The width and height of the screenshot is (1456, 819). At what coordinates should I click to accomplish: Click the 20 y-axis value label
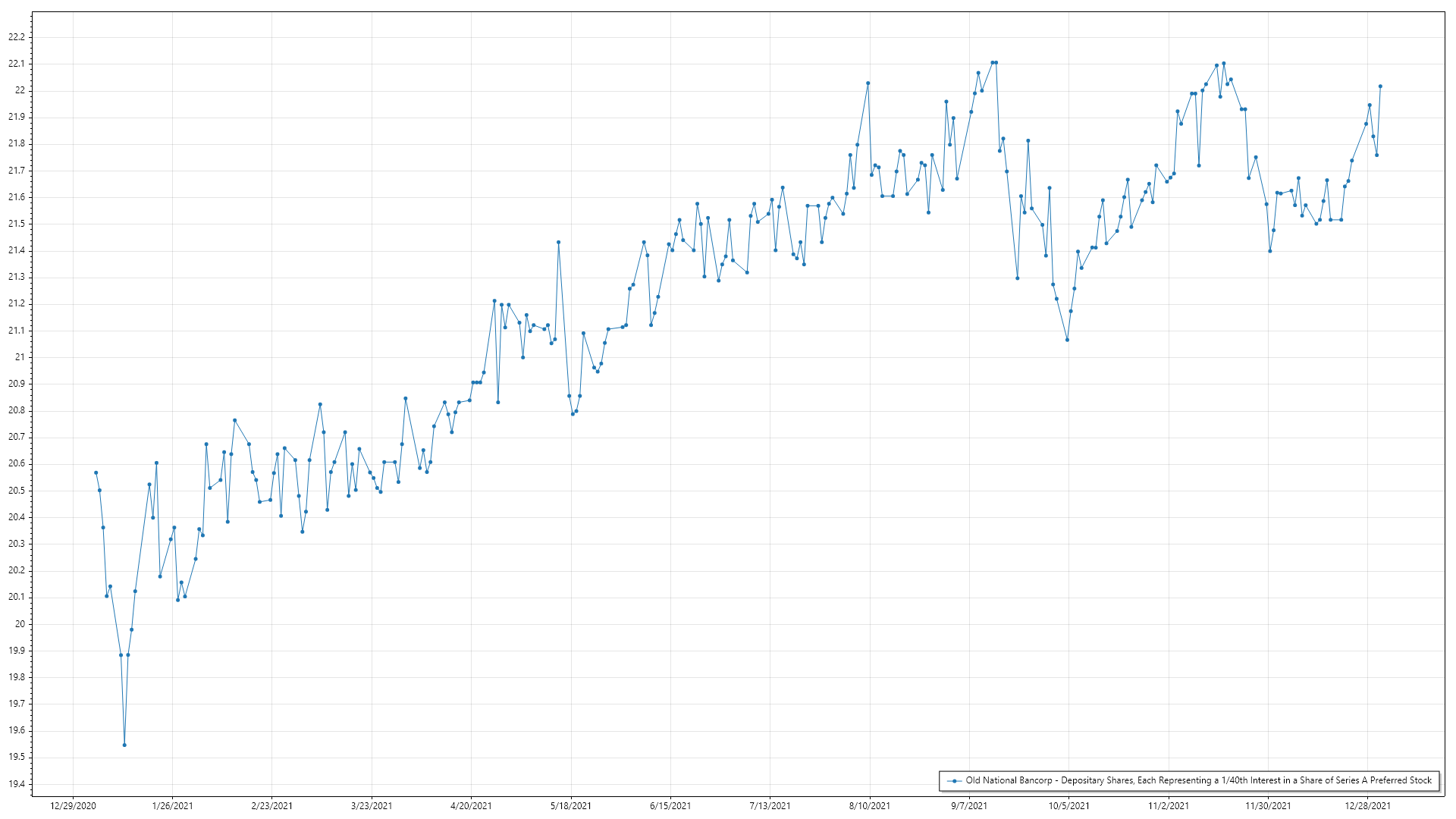coord(20,624)
